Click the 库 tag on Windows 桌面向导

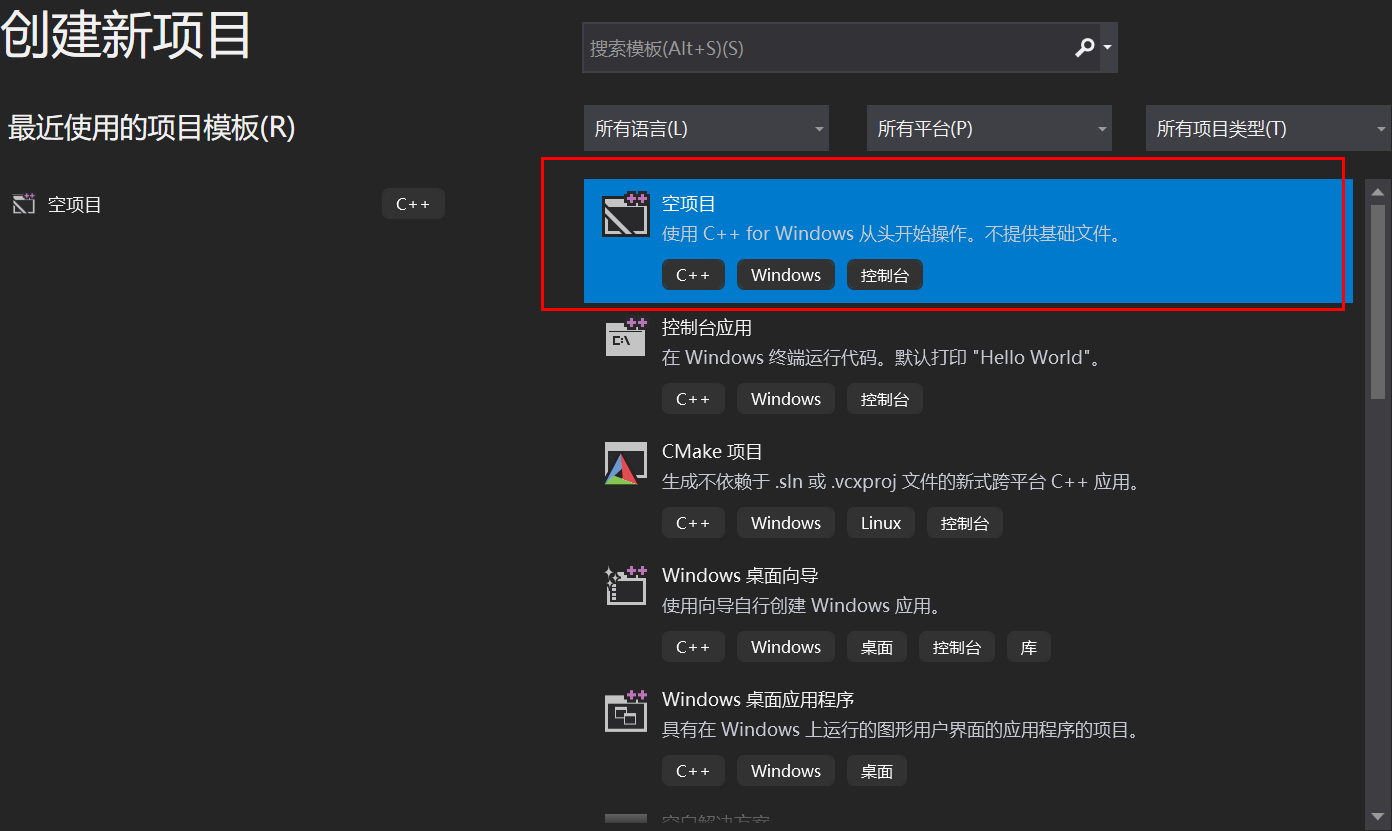point(1029,646)
